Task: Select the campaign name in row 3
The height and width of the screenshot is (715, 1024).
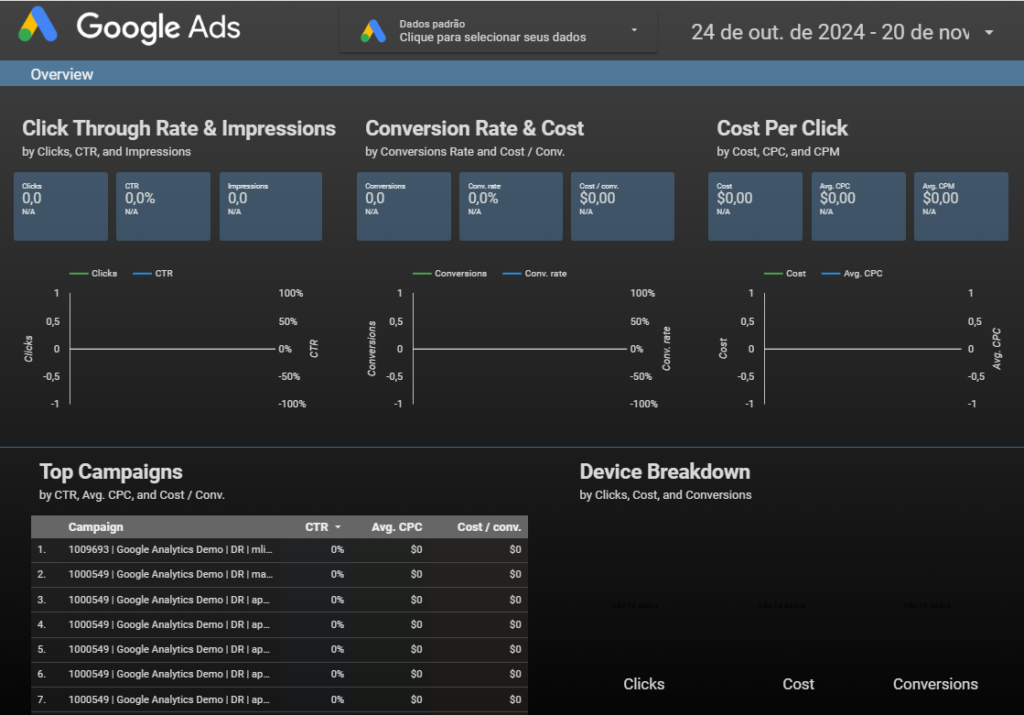Action: pyautogui.click(x=169, y=600)
